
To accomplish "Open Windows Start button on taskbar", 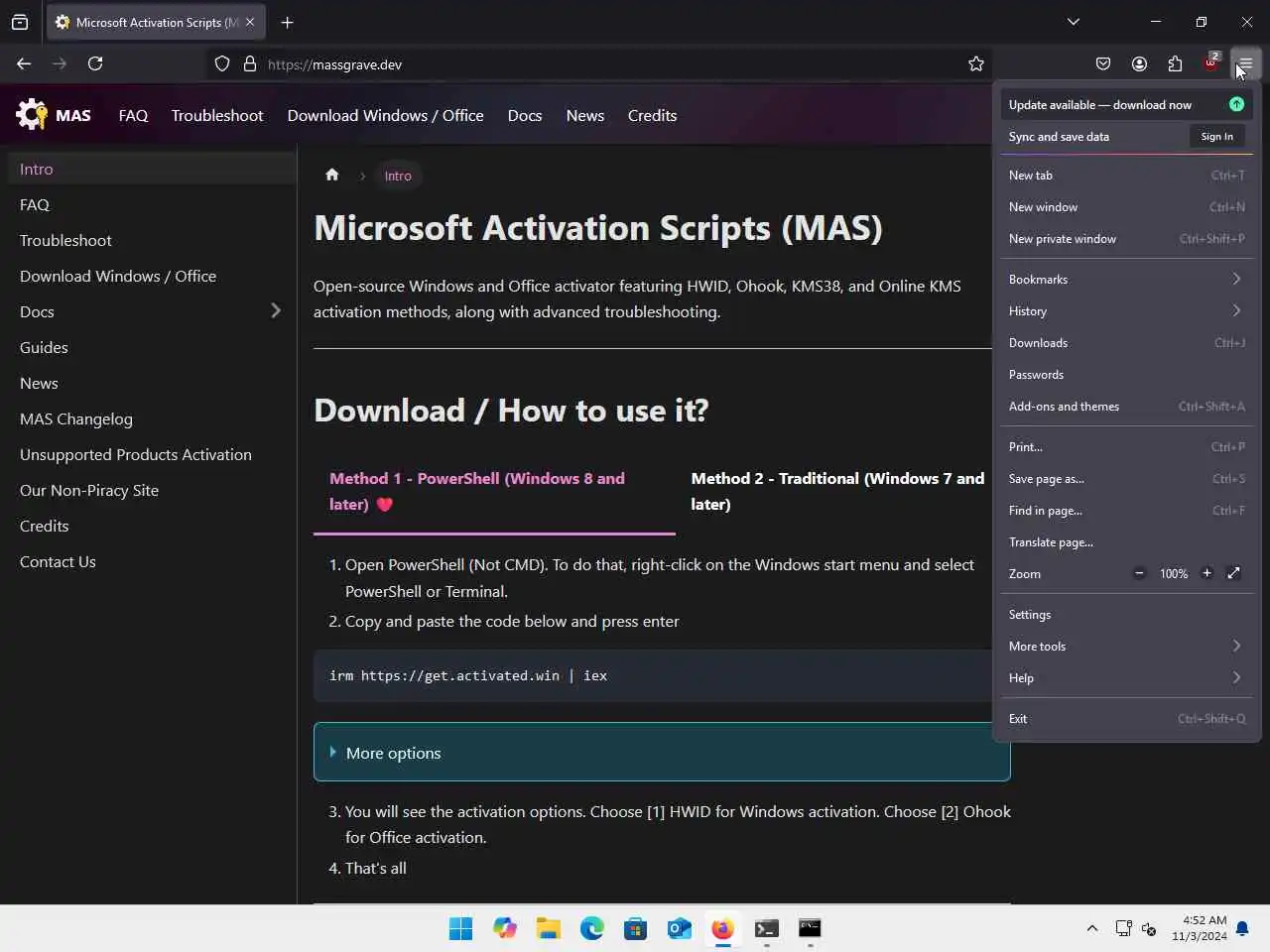I will [460, 928].
